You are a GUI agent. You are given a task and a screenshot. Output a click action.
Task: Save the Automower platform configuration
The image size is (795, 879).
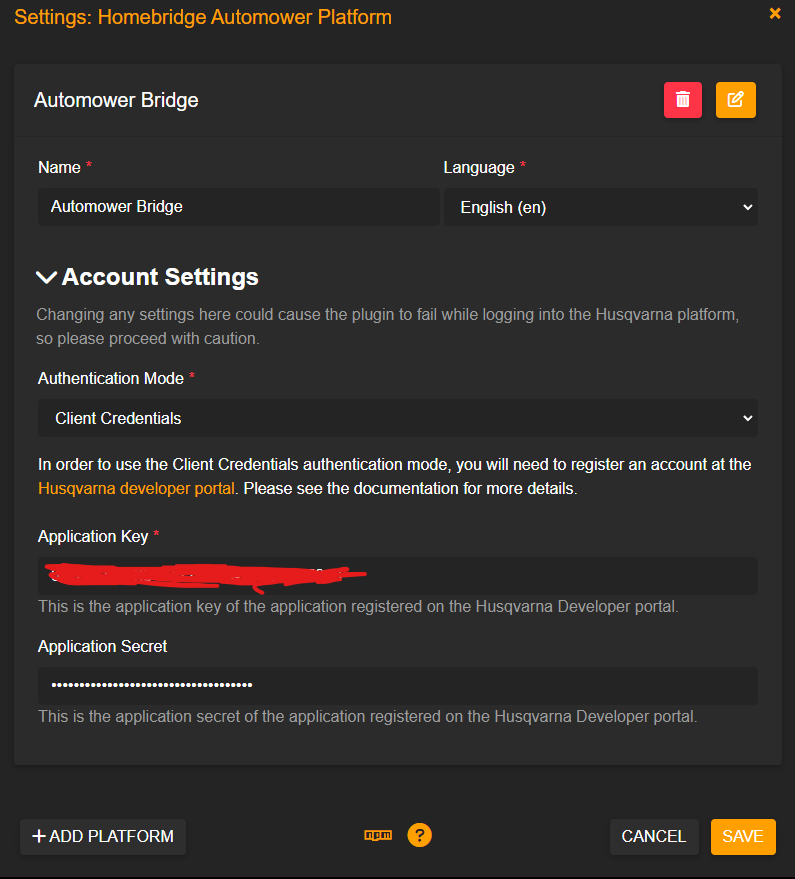point(743,836)
